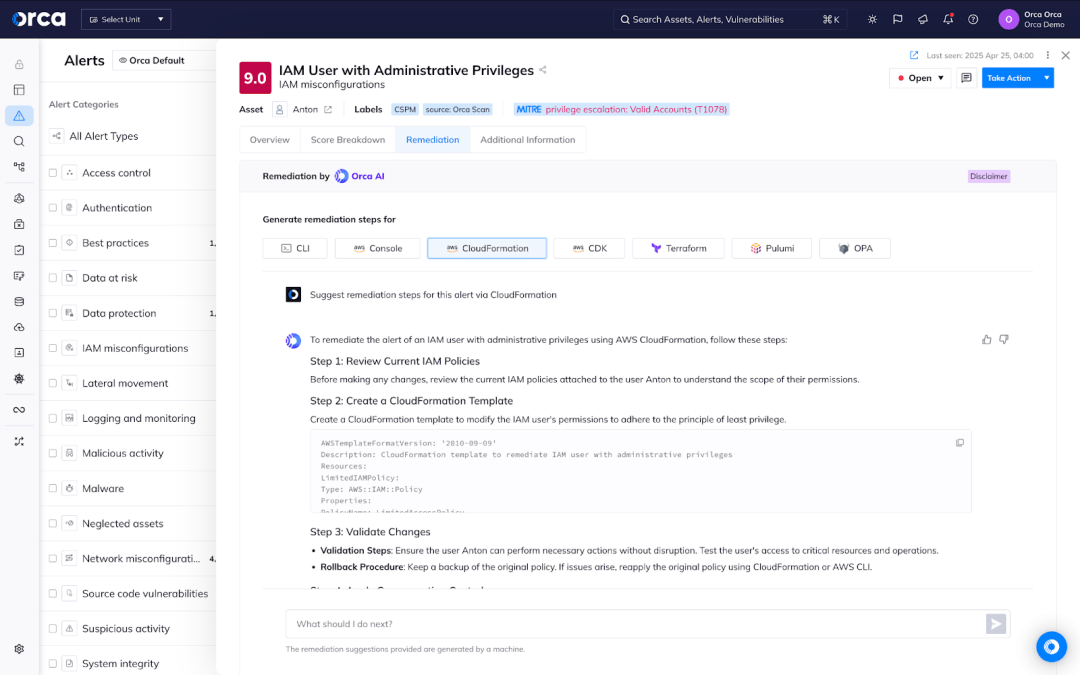
Task: Share the IAM User alert title
Action: pyautogui.click(x=543, y=70)
